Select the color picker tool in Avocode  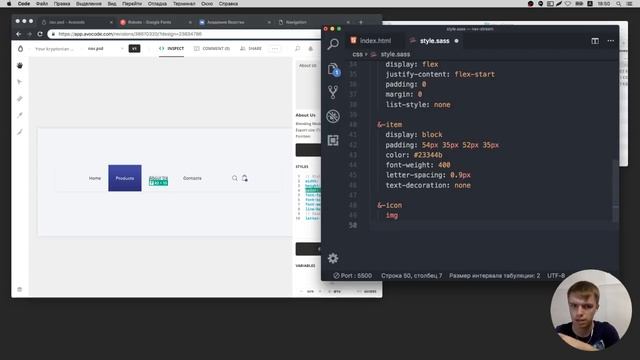click(x=20, y=116)
